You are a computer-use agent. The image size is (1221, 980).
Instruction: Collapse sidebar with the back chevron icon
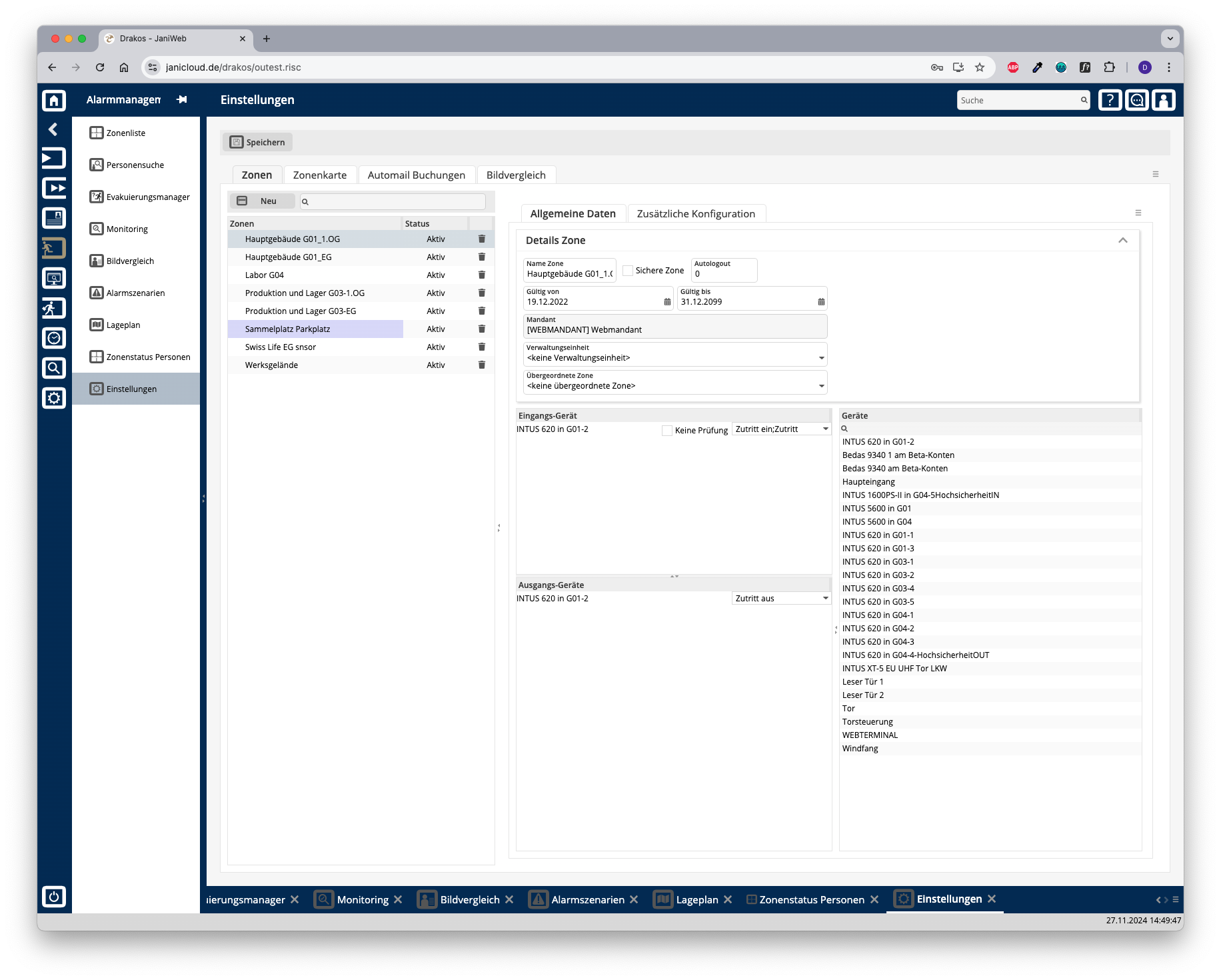point(53,129)
